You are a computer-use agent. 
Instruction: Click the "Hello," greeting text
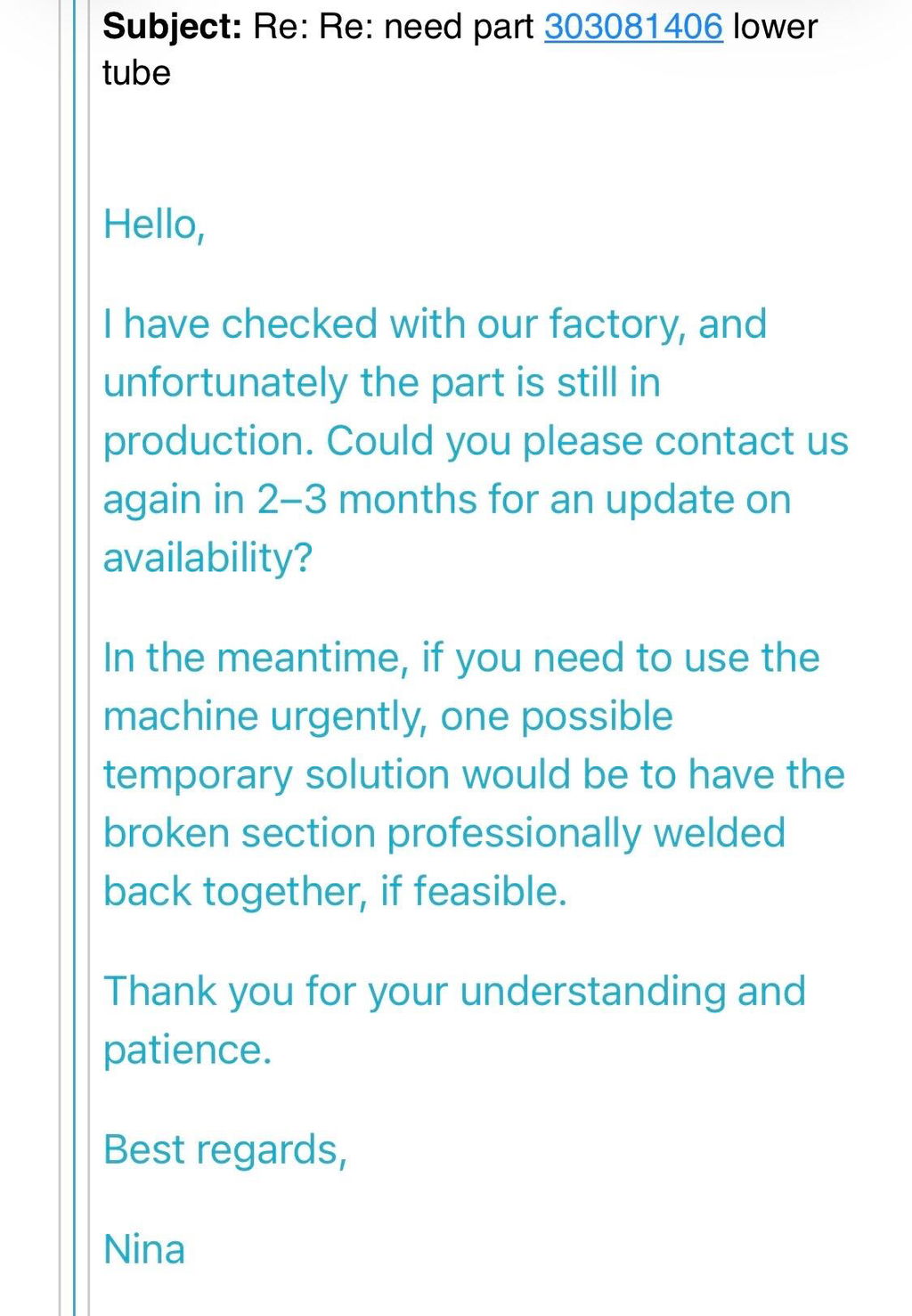pyautogui.click(x=155, y=225)
